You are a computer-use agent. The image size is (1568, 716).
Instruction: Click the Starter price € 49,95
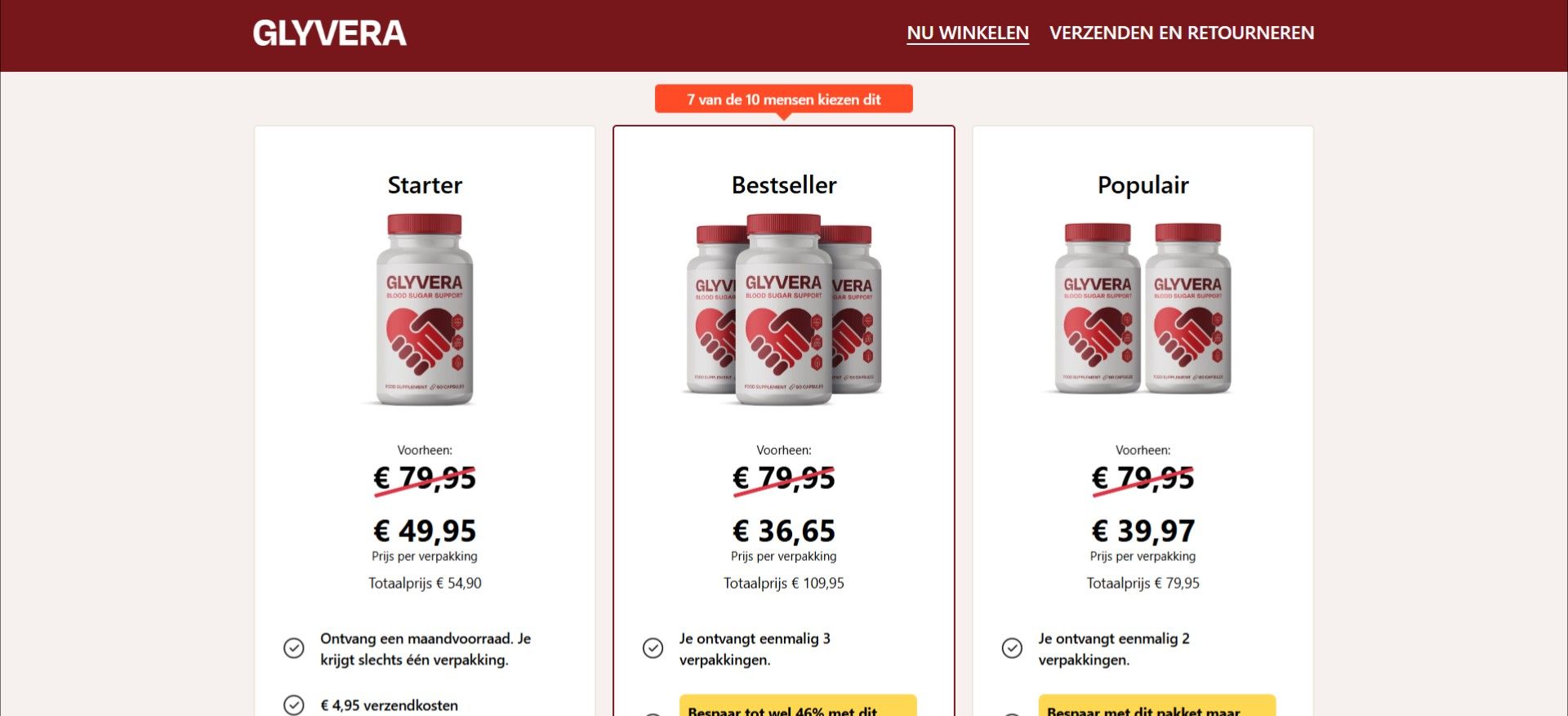425,531
